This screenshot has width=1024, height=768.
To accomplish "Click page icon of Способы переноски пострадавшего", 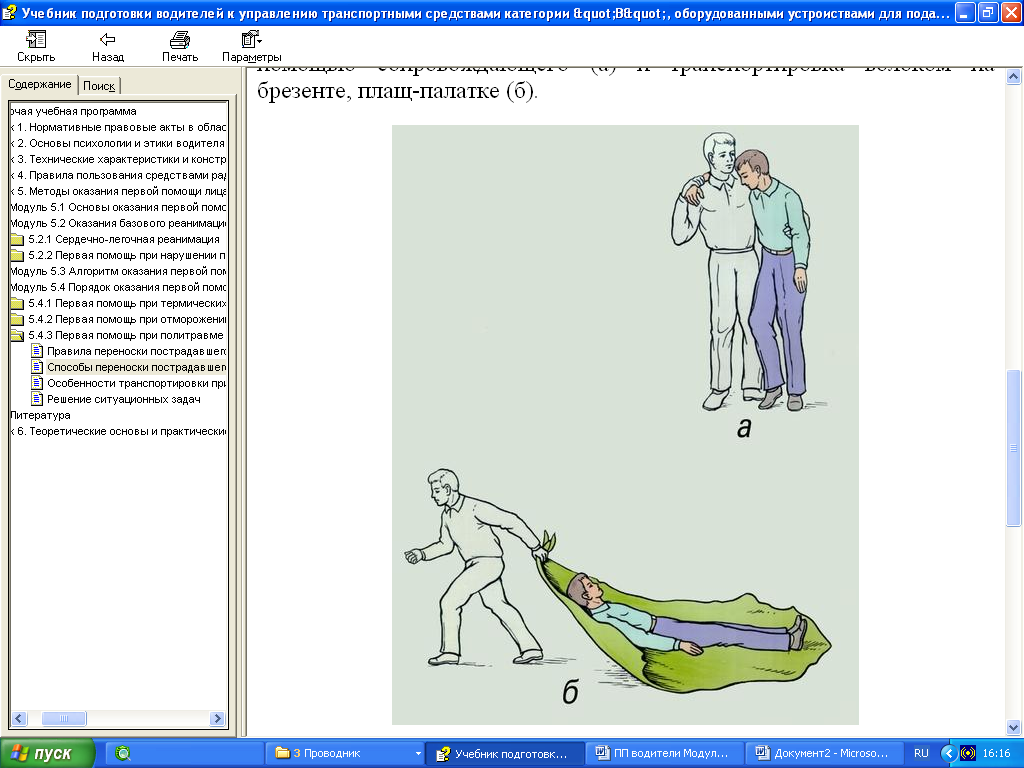I will coord(37,367).
